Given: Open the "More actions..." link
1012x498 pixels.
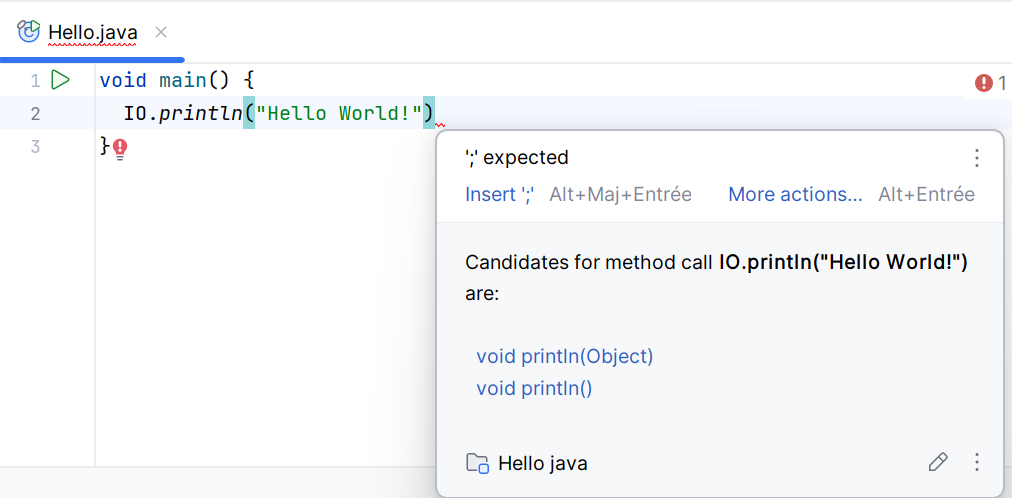Looking at the screenshot, I should point(795,194).
